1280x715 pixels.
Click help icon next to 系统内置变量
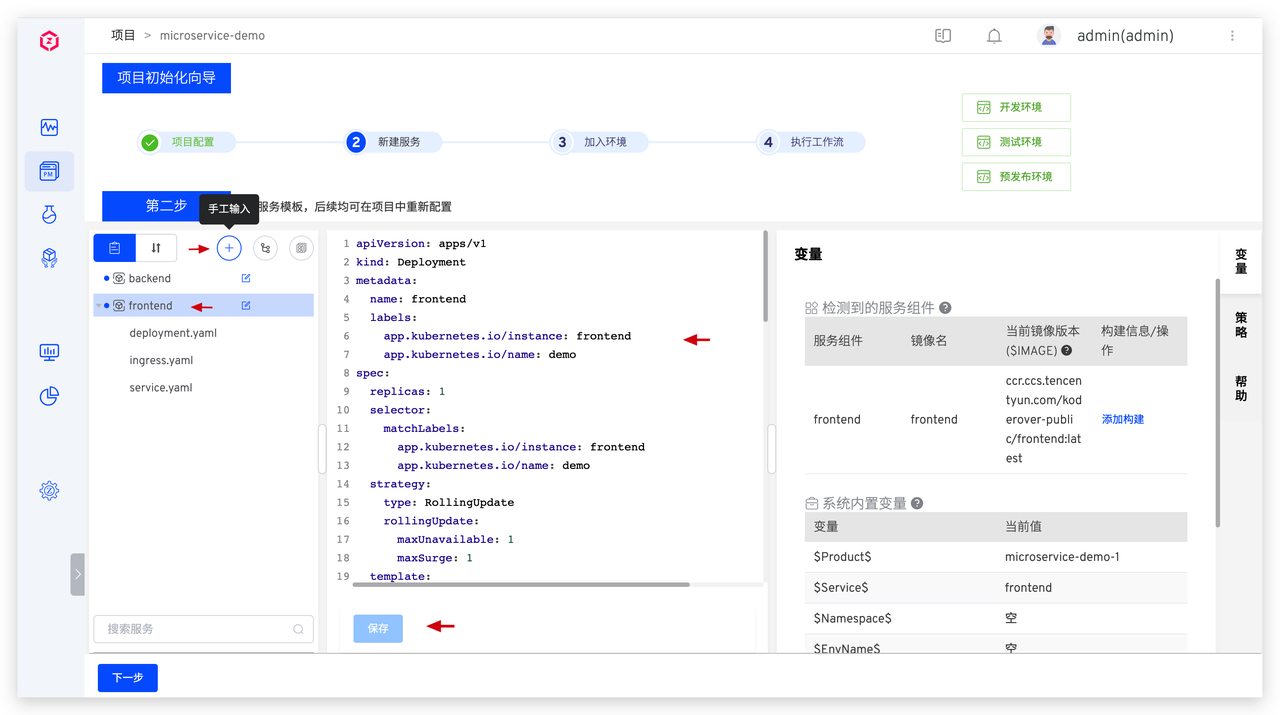(x=917, y=504)
